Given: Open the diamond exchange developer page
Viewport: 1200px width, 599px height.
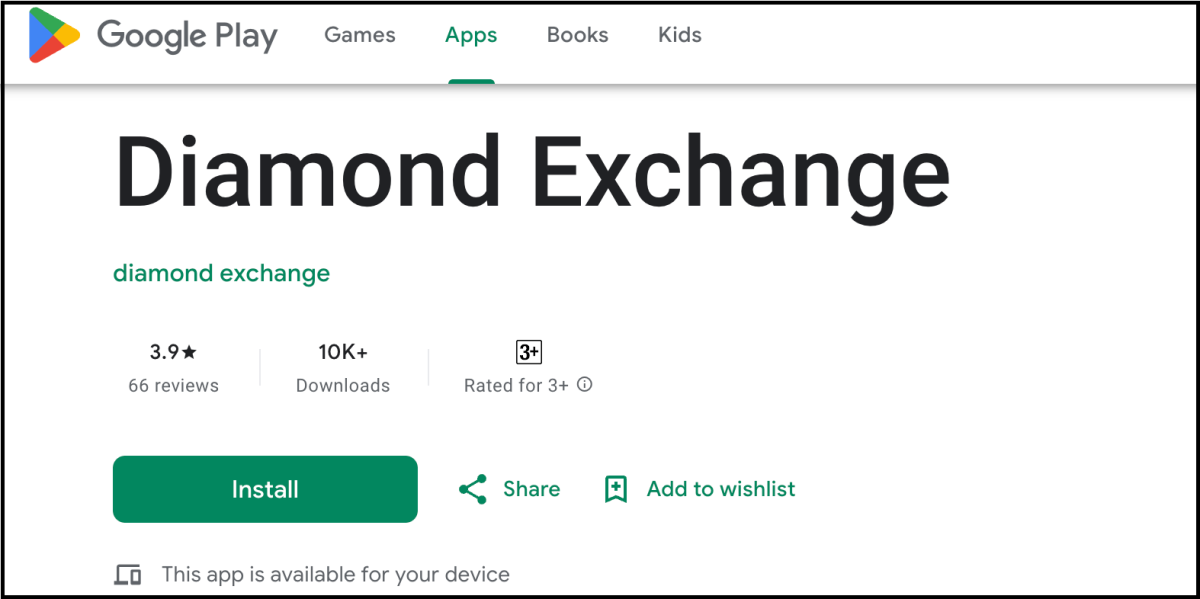Looking at the screenshot, I should [221, 273].
